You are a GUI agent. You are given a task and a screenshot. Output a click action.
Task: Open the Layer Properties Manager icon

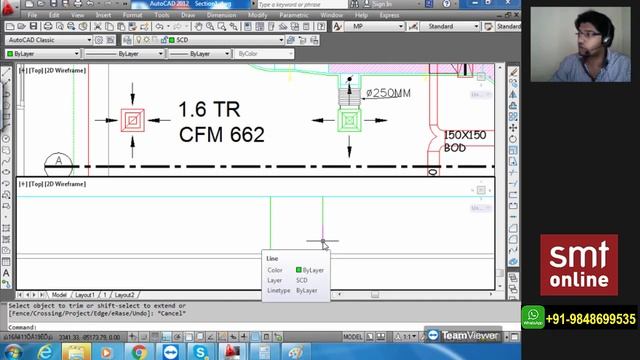click(x=127, y=40)
